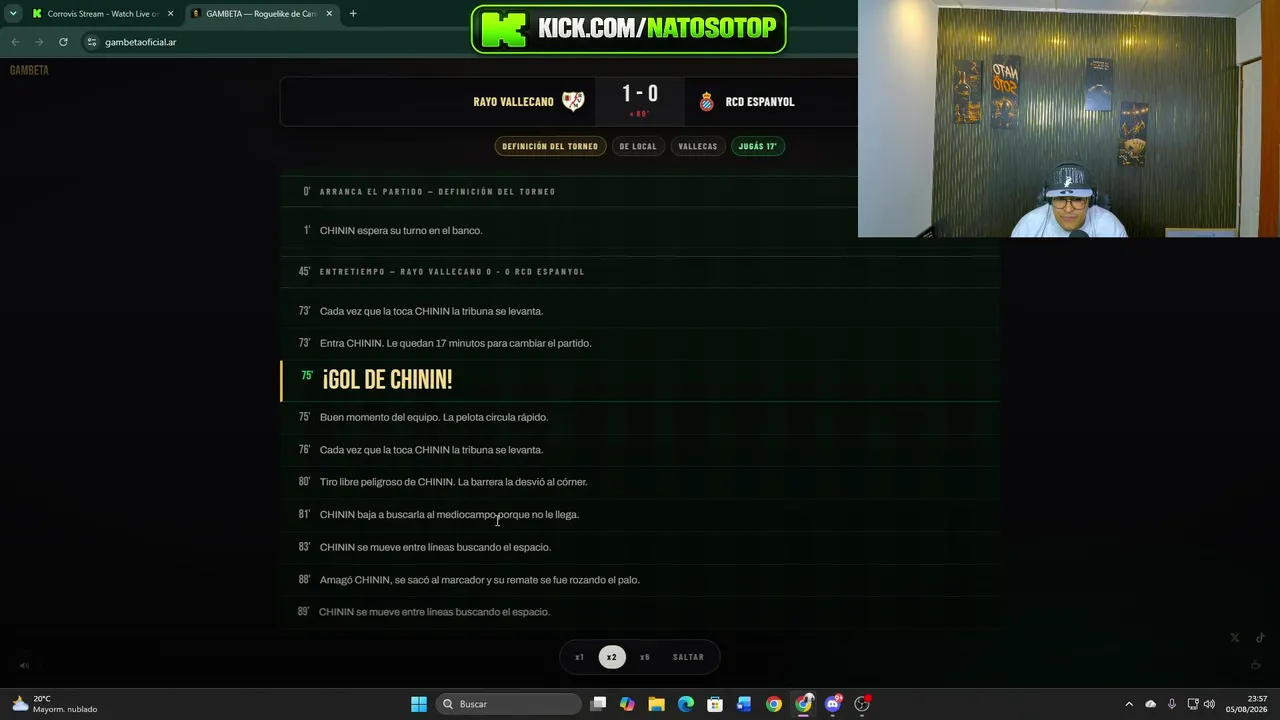Viewport: 1280px width, 720px height.
Task: Click the 'CHININ baja a buscarla al mediocampo' line
Action: click(x=449, y=515)
